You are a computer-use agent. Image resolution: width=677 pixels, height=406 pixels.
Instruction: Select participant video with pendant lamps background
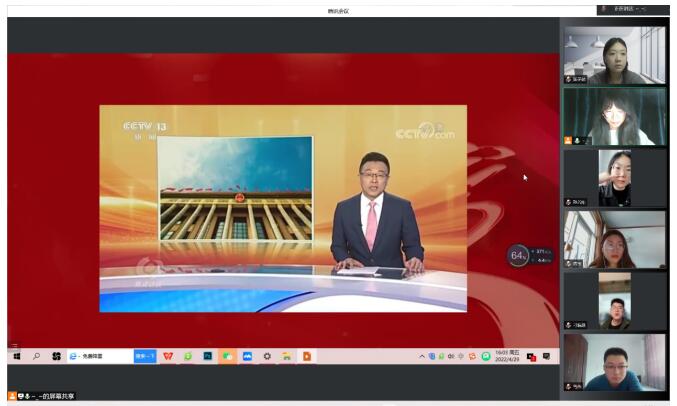615,55
